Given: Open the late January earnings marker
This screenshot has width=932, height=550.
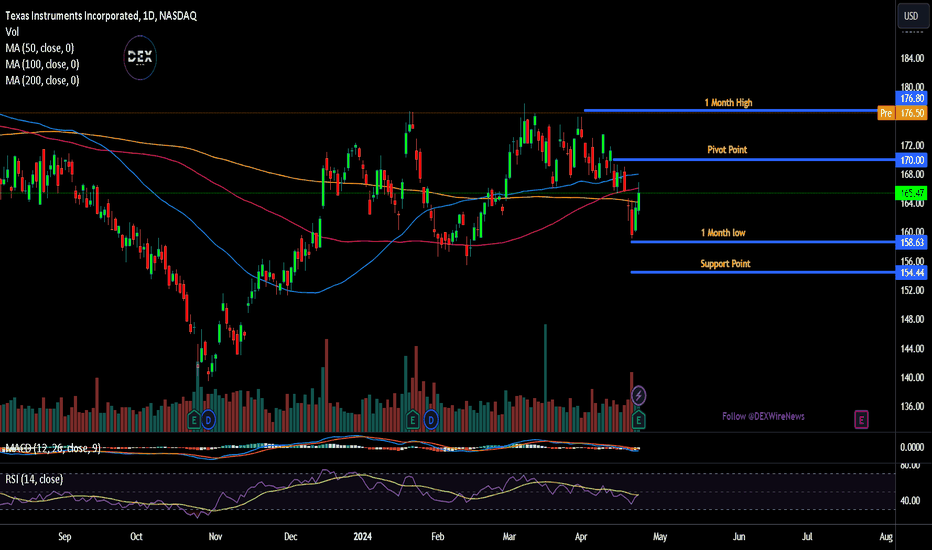Looking at the screenshot, I should (413, 420).
